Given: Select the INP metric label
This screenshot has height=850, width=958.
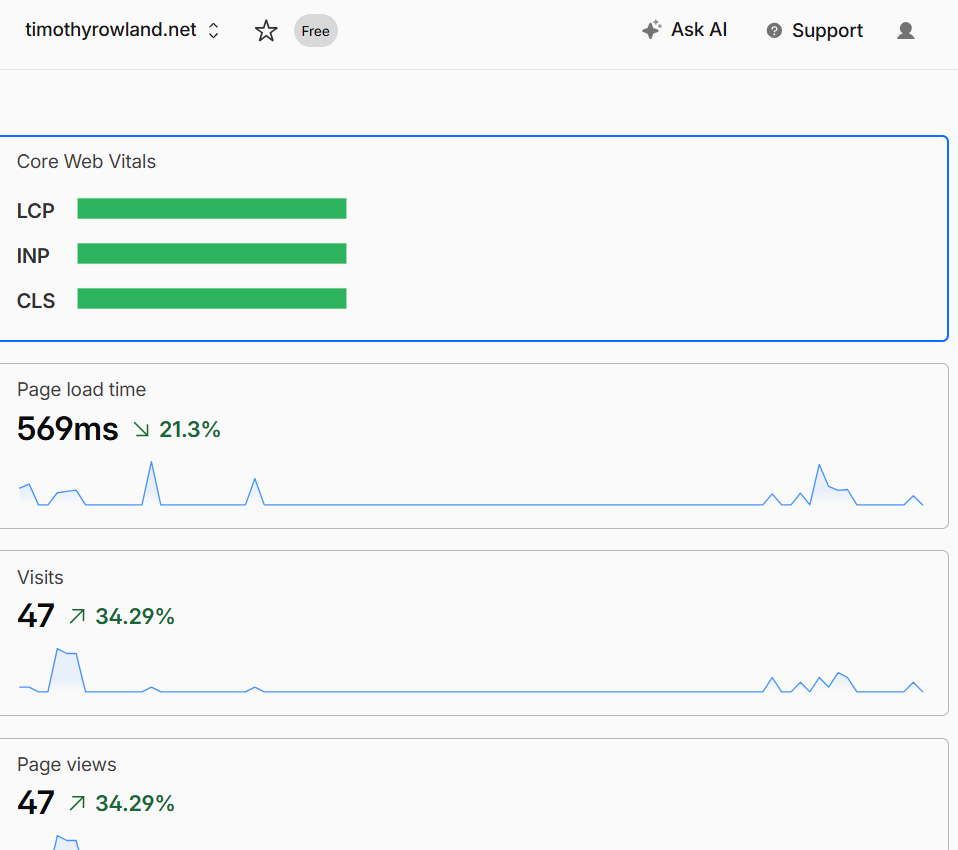Looking at the screenshot, I should click(x=33, y=256).
